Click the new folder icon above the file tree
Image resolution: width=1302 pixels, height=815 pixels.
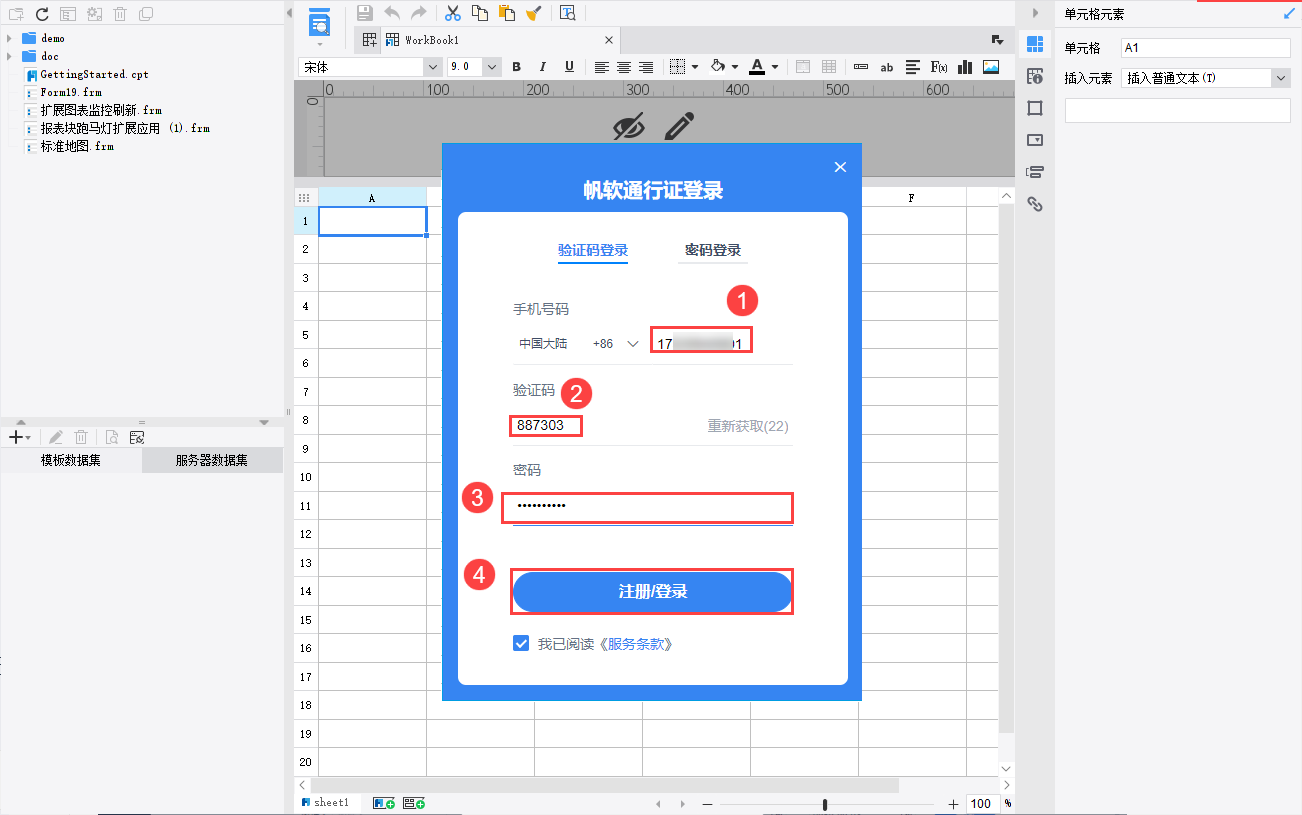pyautogui.click(x=15, y=14)
